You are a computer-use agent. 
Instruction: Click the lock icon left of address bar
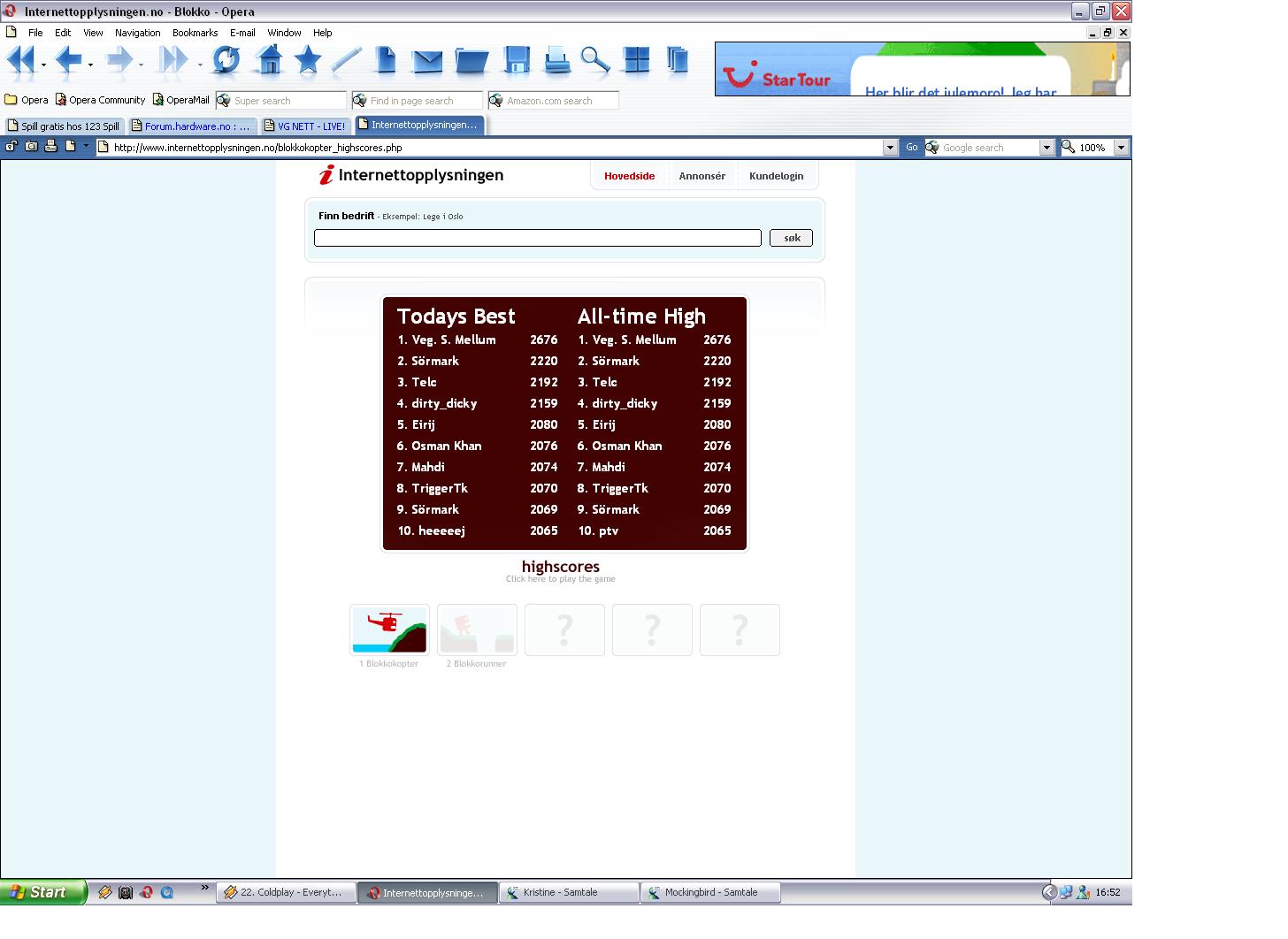(11, 146)
